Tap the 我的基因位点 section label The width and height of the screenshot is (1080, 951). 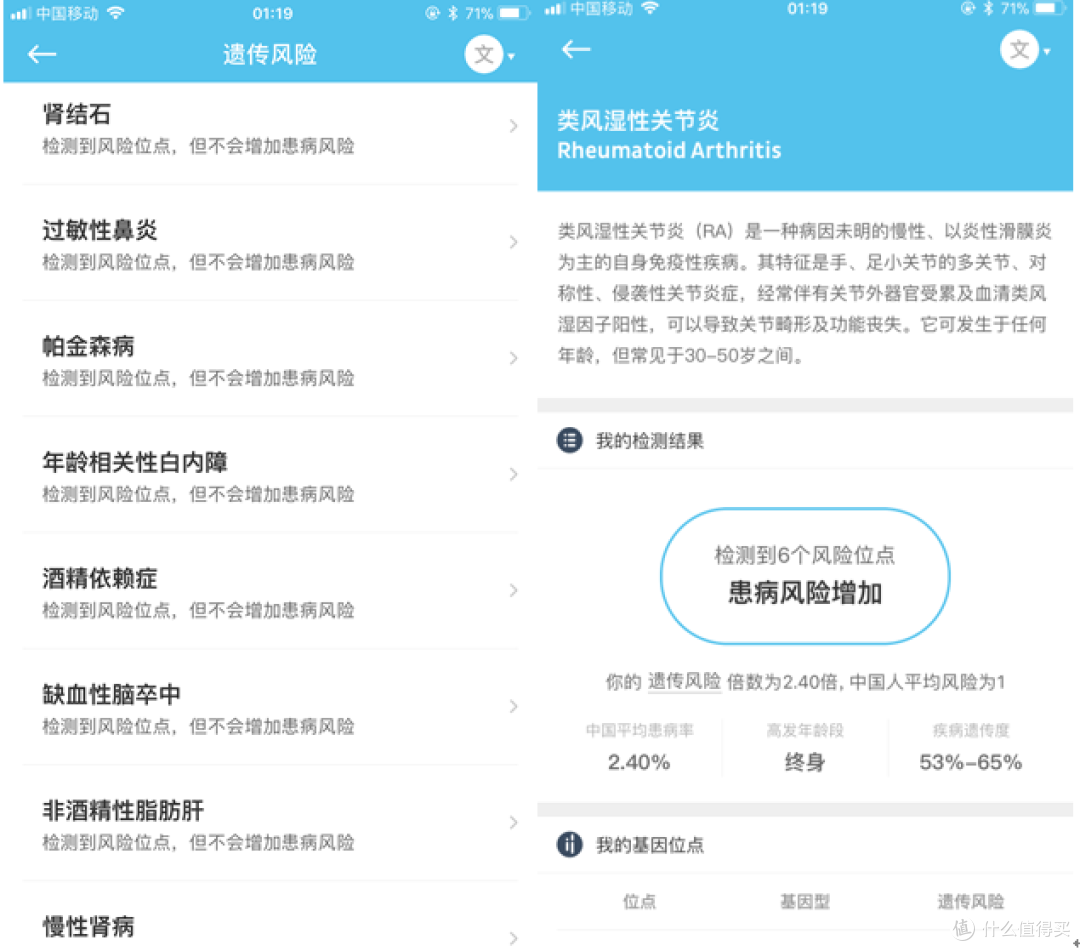pos(650,845)
